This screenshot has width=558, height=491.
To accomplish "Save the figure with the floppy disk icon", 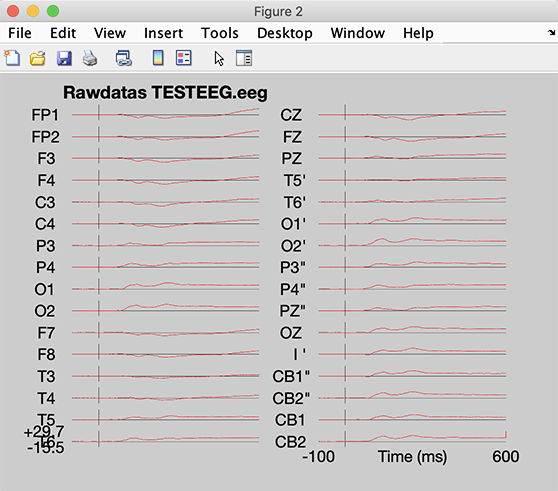I will click(64, 58).
